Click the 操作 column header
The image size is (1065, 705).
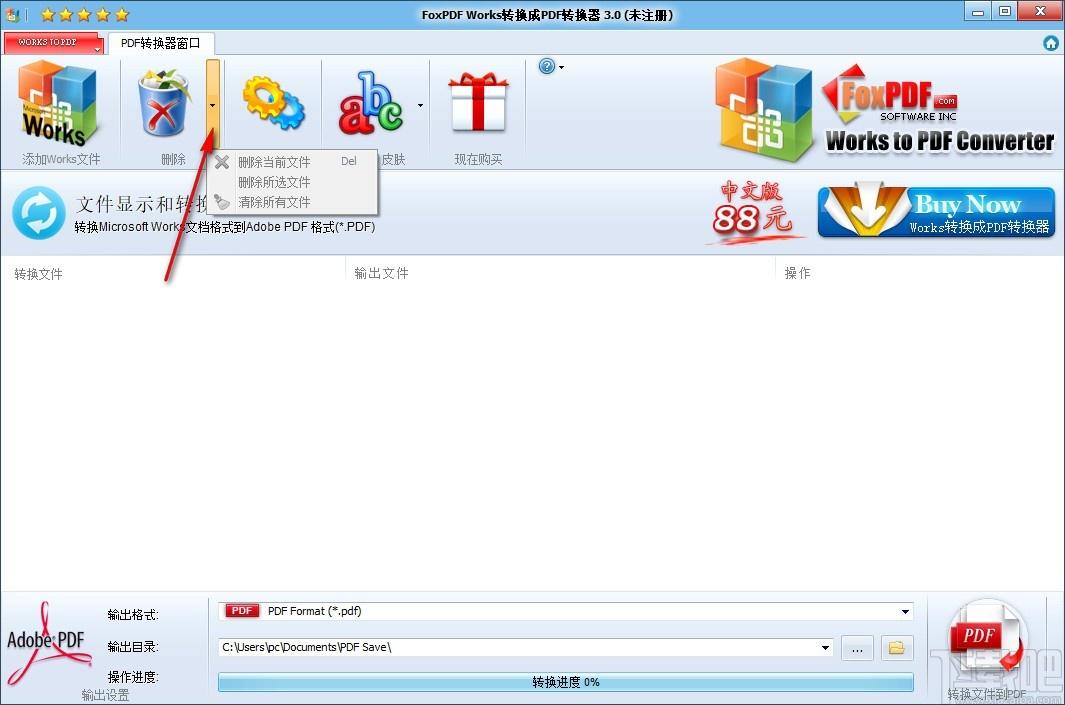point(797,273)
